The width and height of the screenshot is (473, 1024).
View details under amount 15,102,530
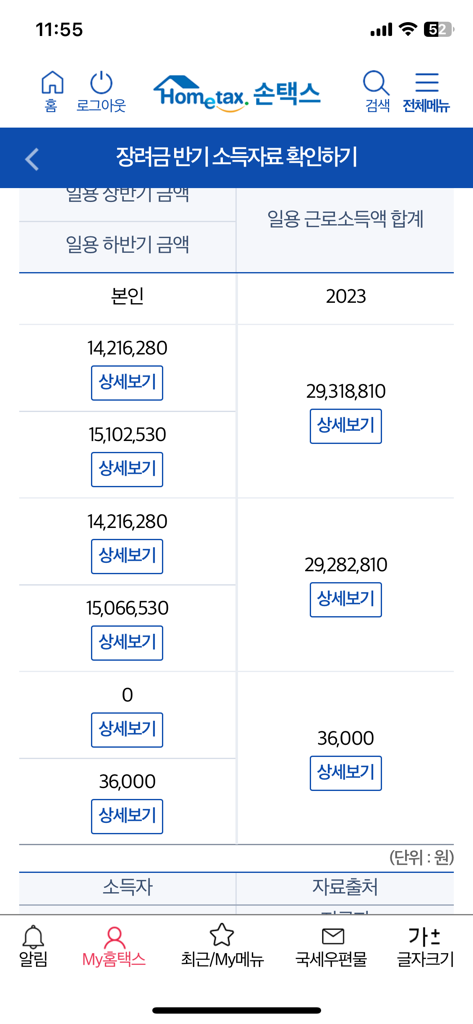[127, 470]
